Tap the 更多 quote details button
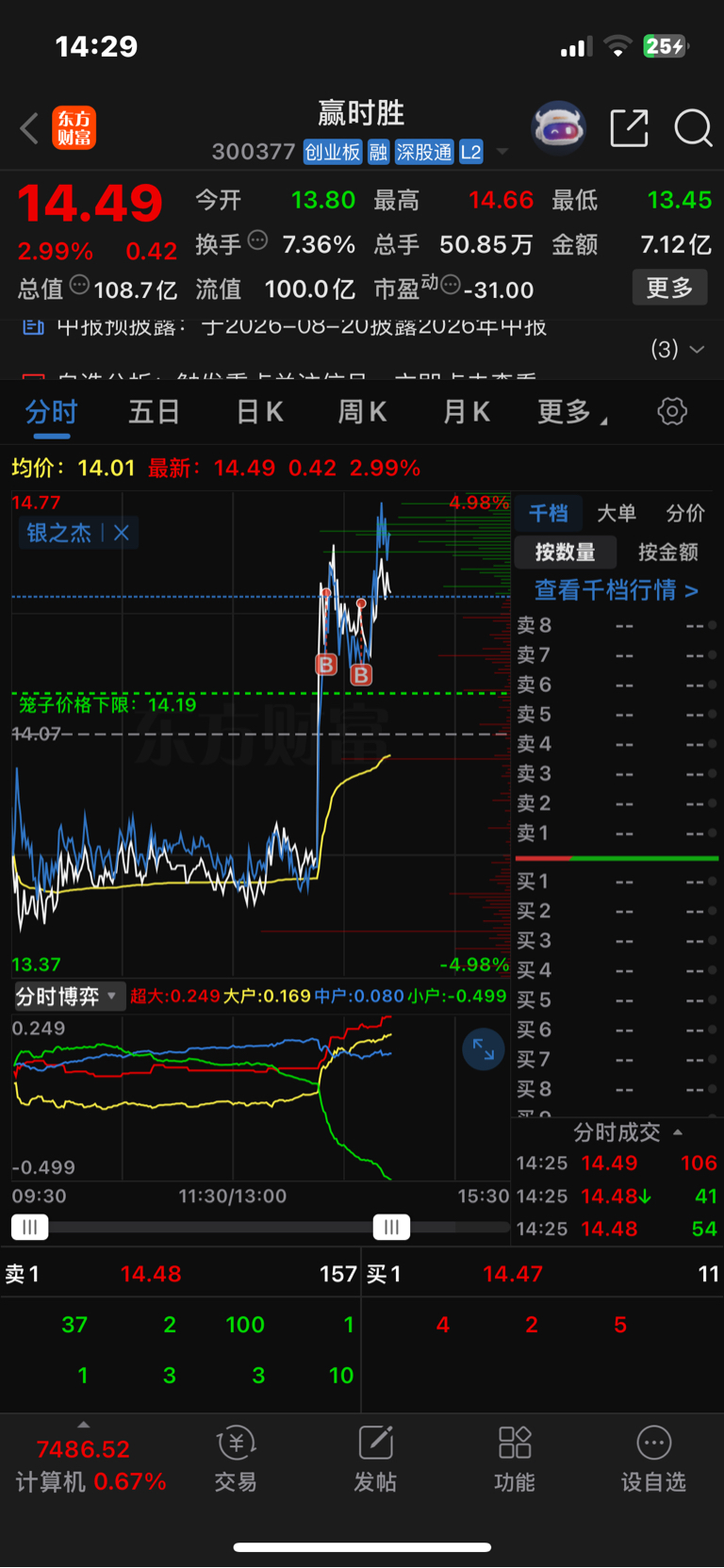The image size is (724, 1568). click(669, 288)
